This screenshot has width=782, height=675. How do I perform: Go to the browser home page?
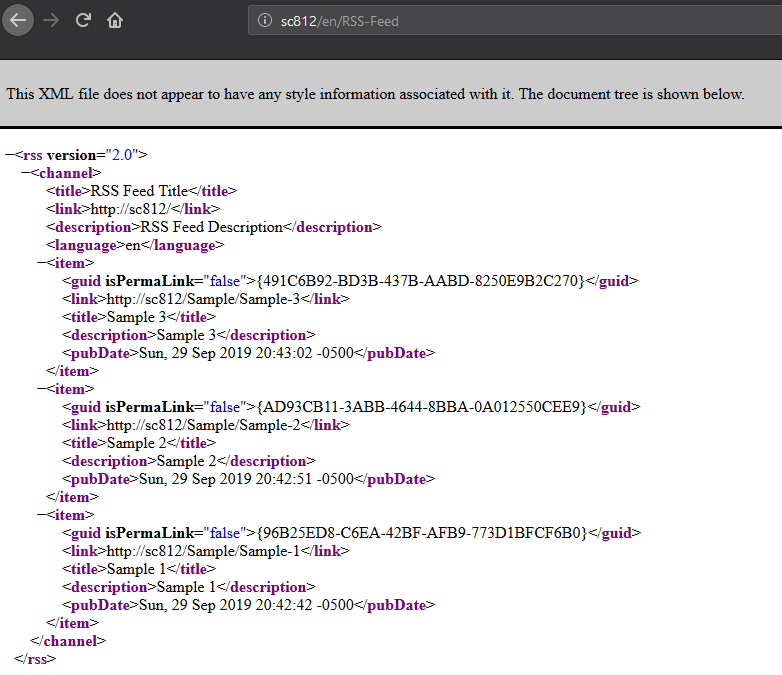click(115, 20)
